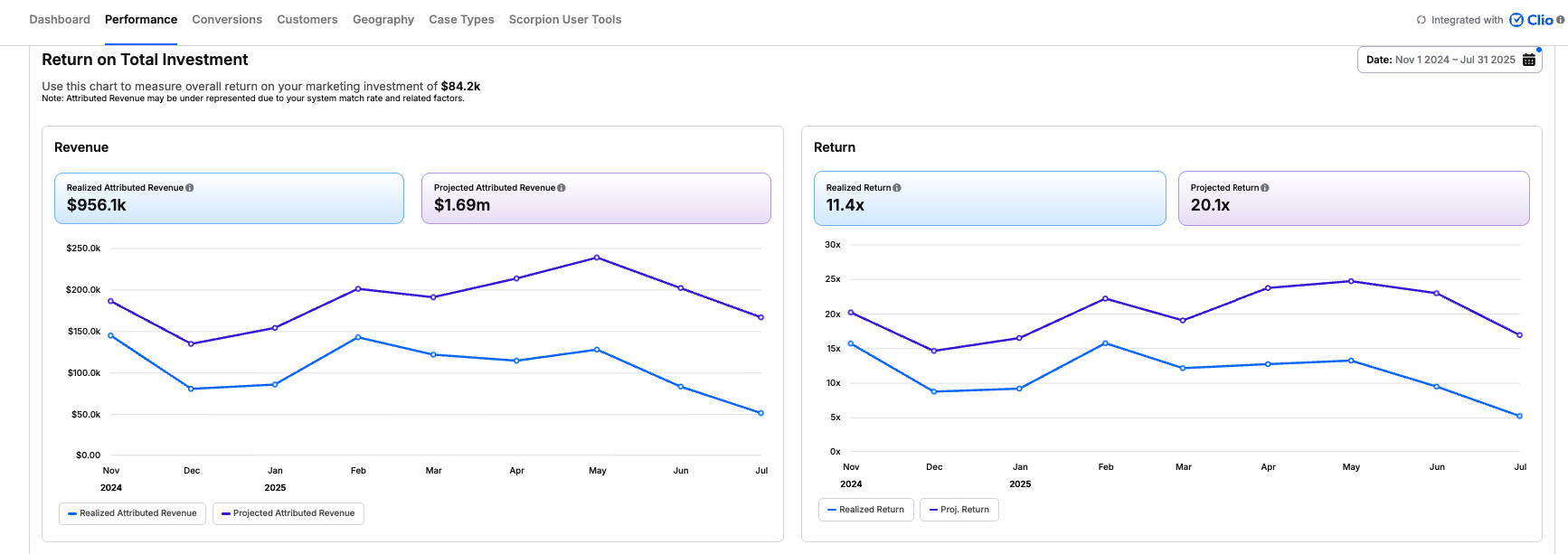Toggle Projected Attributed Revenue legend series
The height and width of the screenshot is (554, 1568).
click(288, 513)
